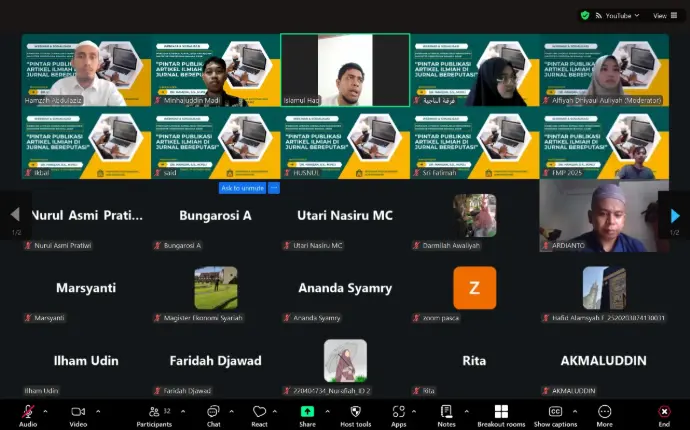Open the View layout menu at top right
690x430 pixels.
[x=660, y=16]
